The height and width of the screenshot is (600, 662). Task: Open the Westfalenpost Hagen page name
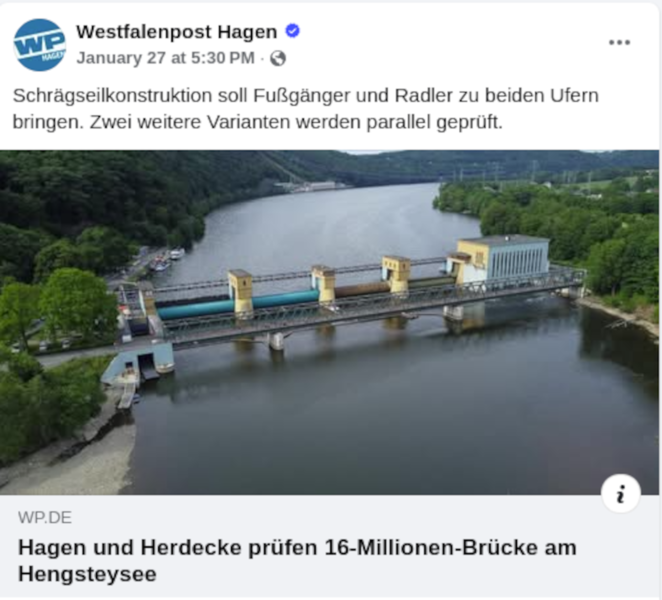click(176, 32)
